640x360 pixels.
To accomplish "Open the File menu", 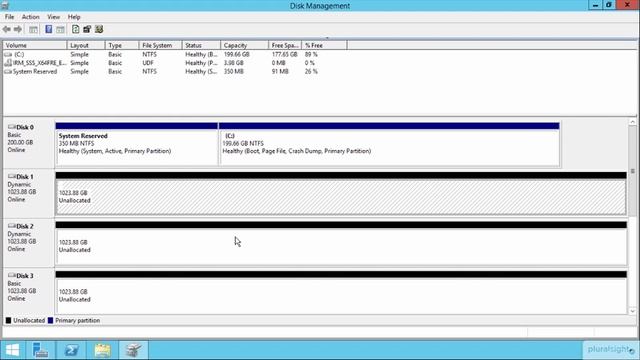I will pyautogui.click(x=9, y=17).
